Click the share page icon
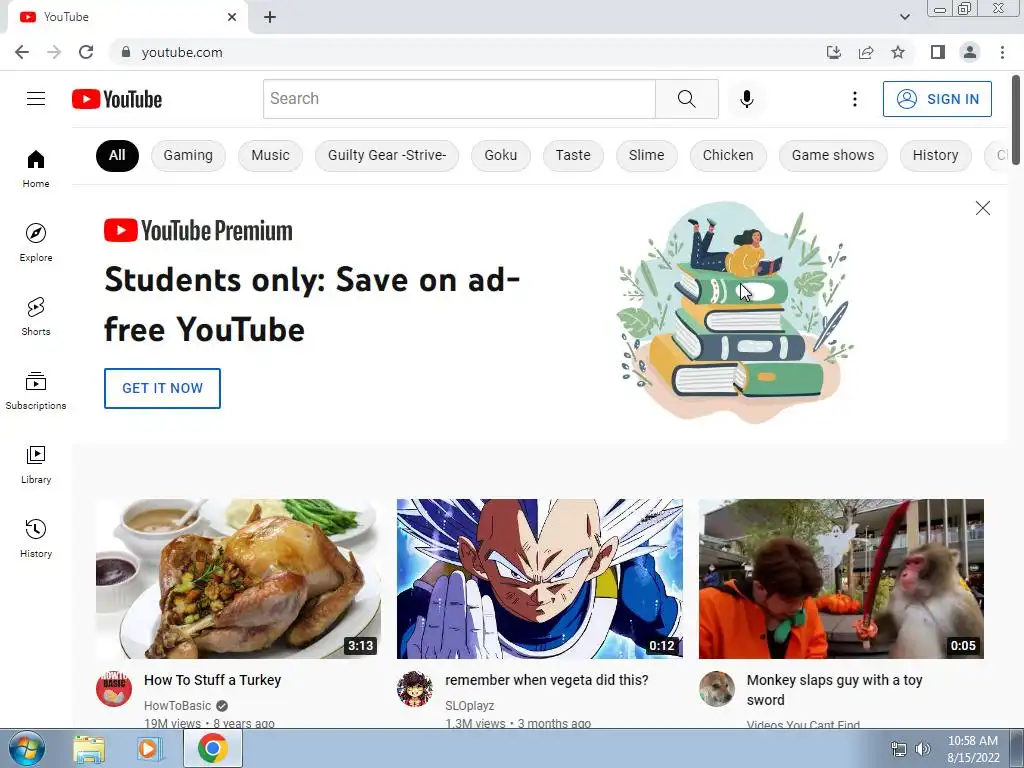Viewport: 1024px width, 768px height. [866, 52]
